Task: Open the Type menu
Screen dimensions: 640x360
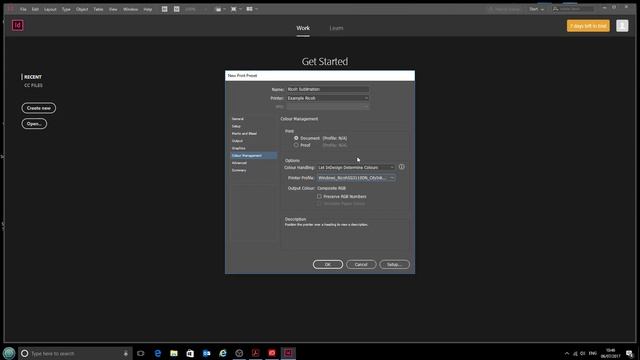Action: [66, 9]
